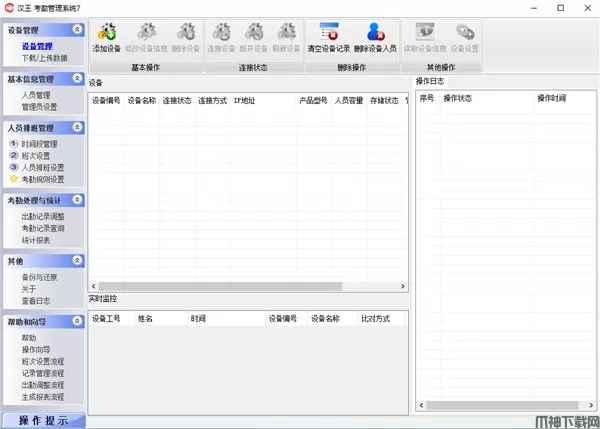Open 班次设置流程 in sidebar
The height and width of the screenshot is (429, 600).
43,362
